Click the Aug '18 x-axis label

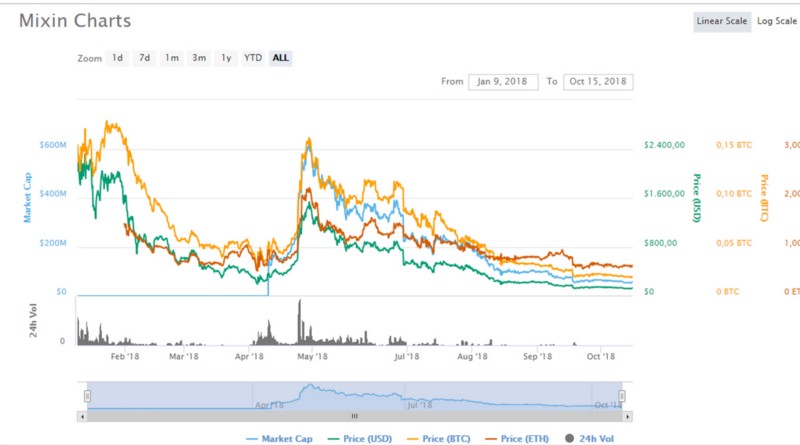(x=472, y=356)
